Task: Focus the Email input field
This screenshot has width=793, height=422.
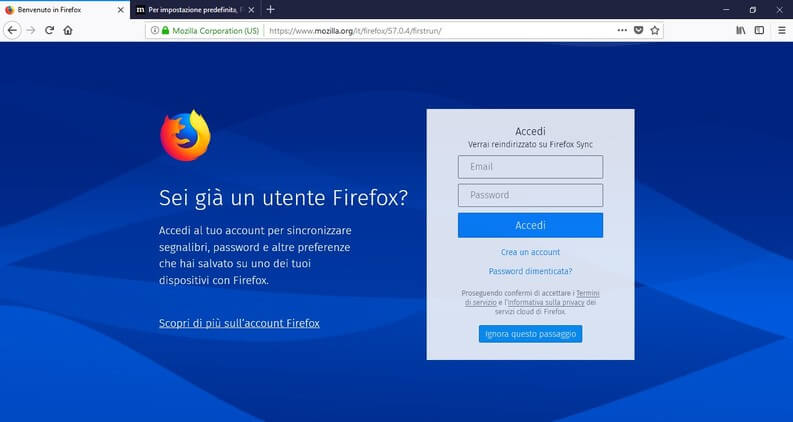Action: 531,166
